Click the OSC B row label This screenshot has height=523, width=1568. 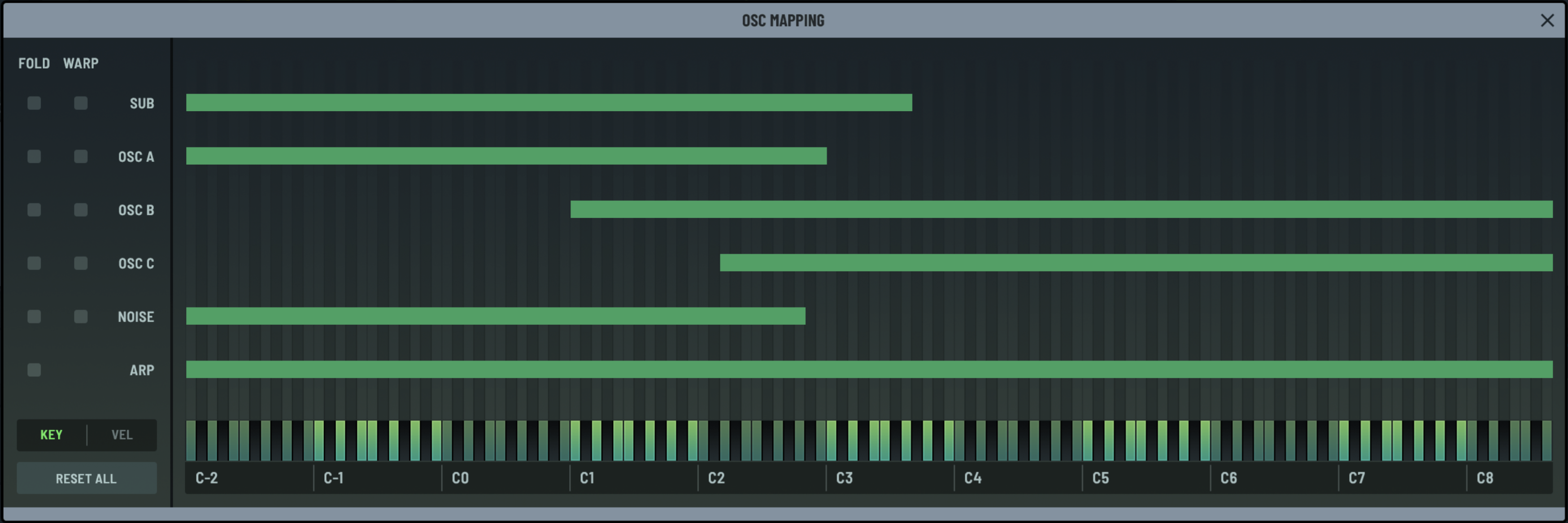point(136,210)
